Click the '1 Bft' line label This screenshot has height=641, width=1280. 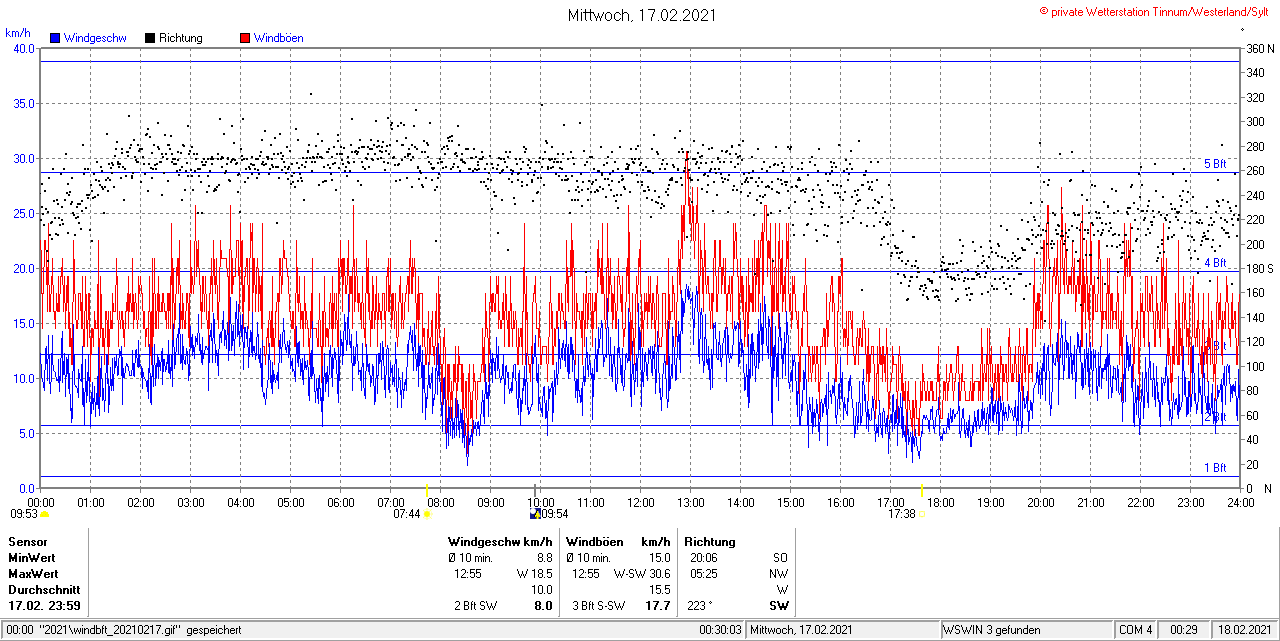pos(1215,468)
